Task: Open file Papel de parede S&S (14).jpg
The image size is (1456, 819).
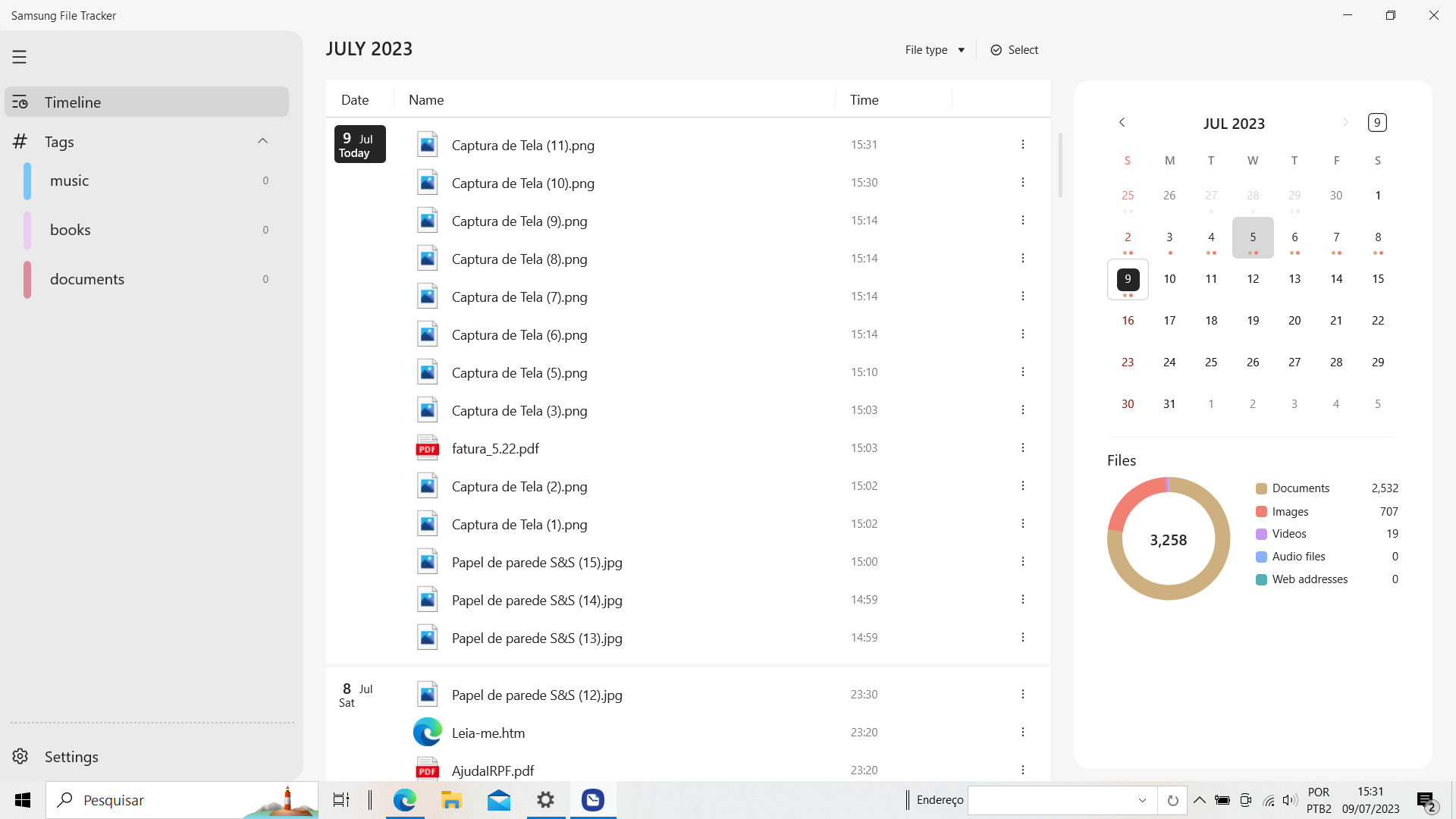Action: point(537,600)
